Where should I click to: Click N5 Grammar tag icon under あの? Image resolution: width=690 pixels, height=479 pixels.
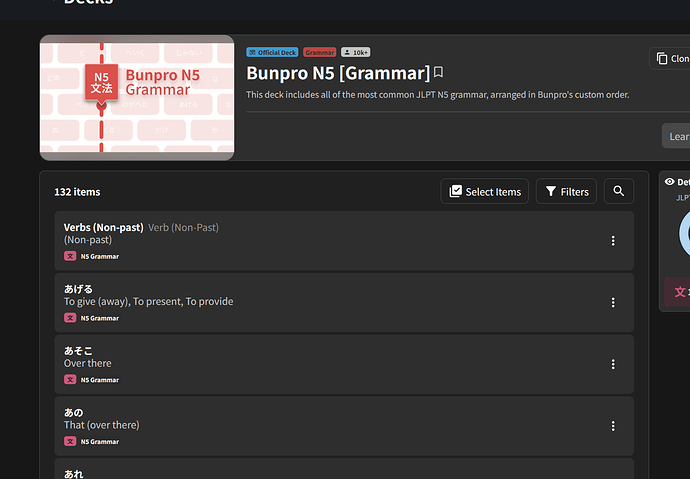(70, 441)
